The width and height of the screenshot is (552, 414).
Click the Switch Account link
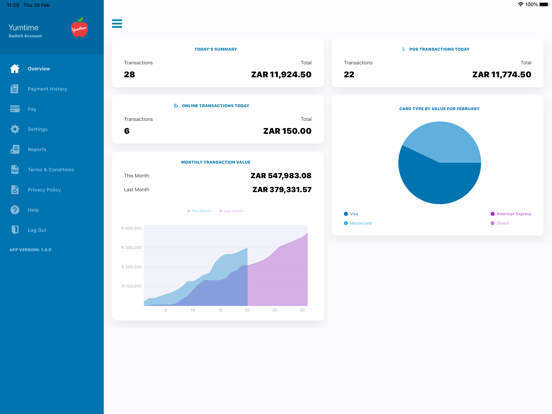(25, 36)
